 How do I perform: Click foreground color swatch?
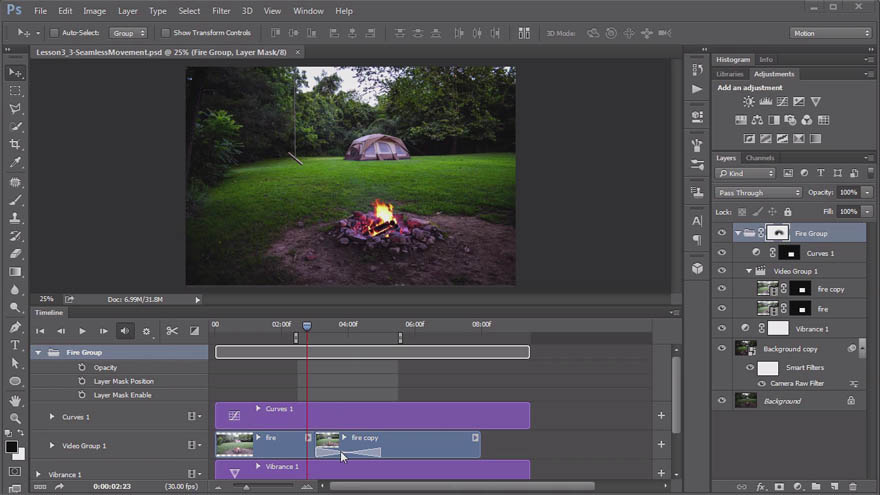click(11, 446)
